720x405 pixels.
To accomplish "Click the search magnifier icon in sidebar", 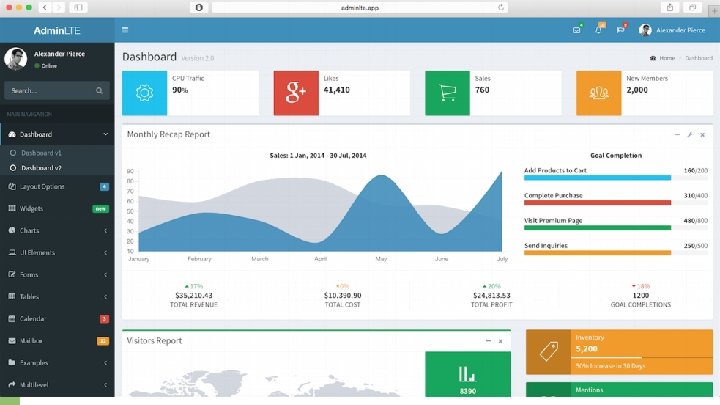I will [99, 90].
